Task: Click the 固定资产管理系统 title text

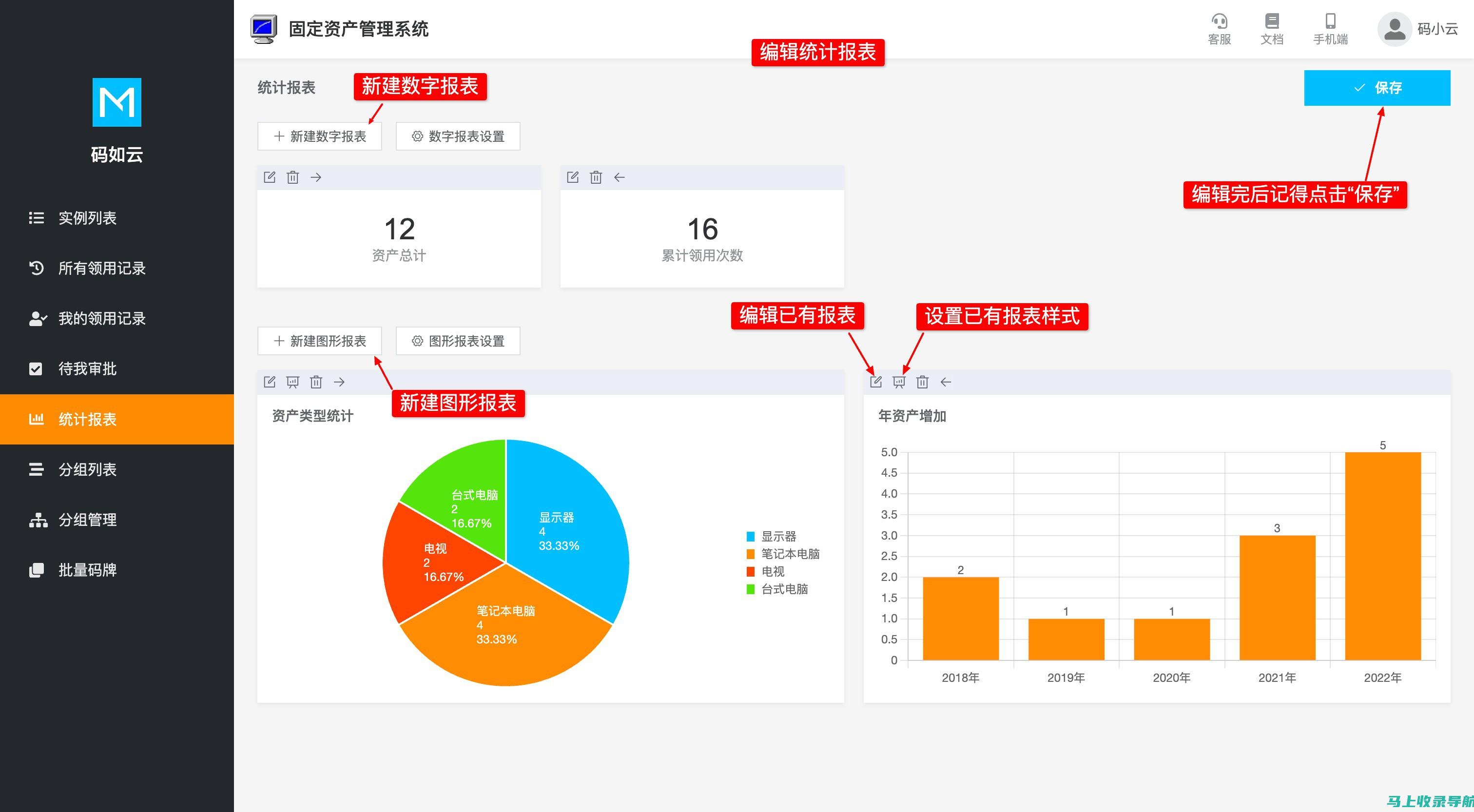Action: [359, 29]
